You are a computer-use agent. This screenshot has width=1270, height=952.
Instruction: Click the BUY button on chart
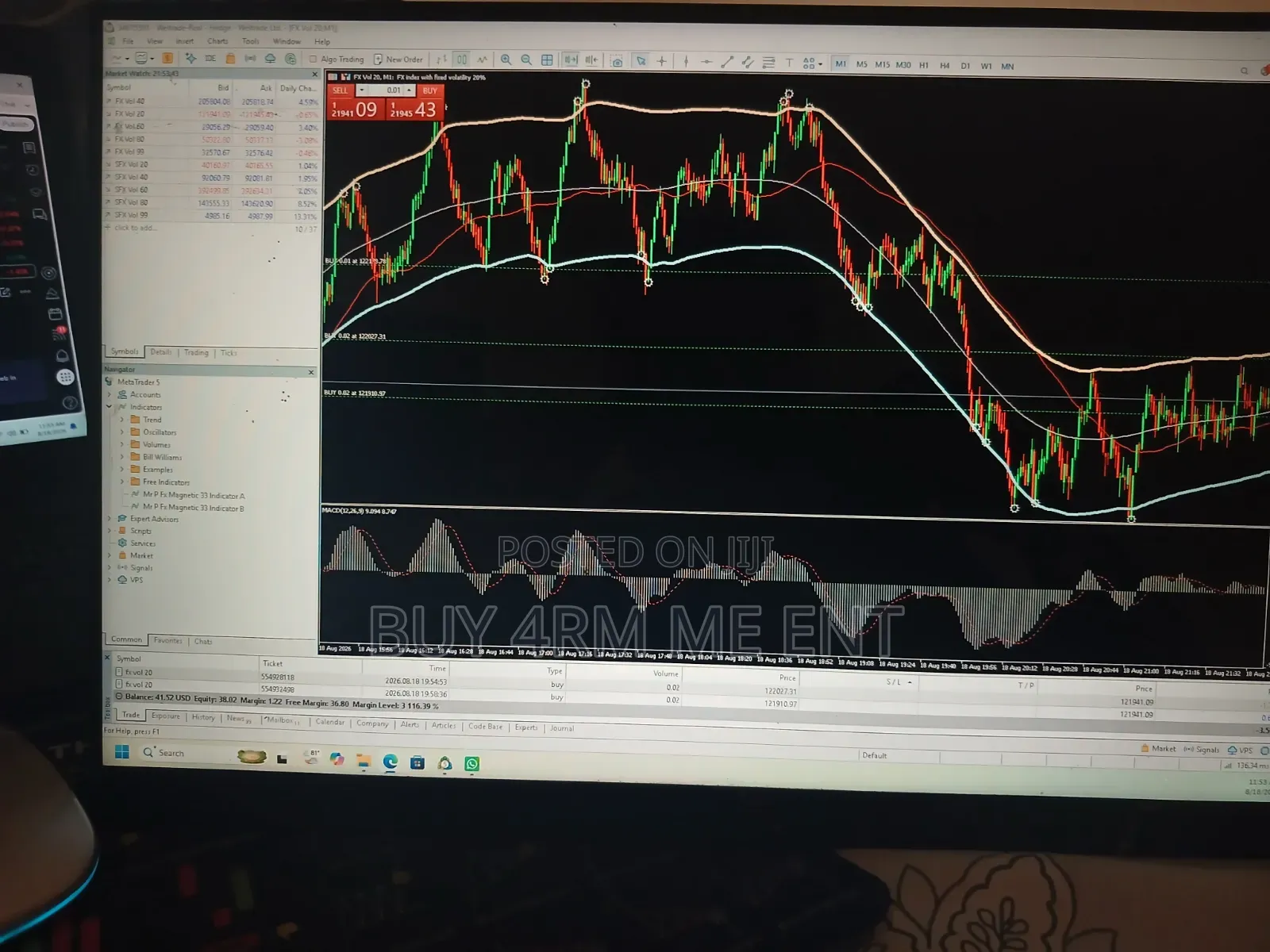[x=429, y=91]
